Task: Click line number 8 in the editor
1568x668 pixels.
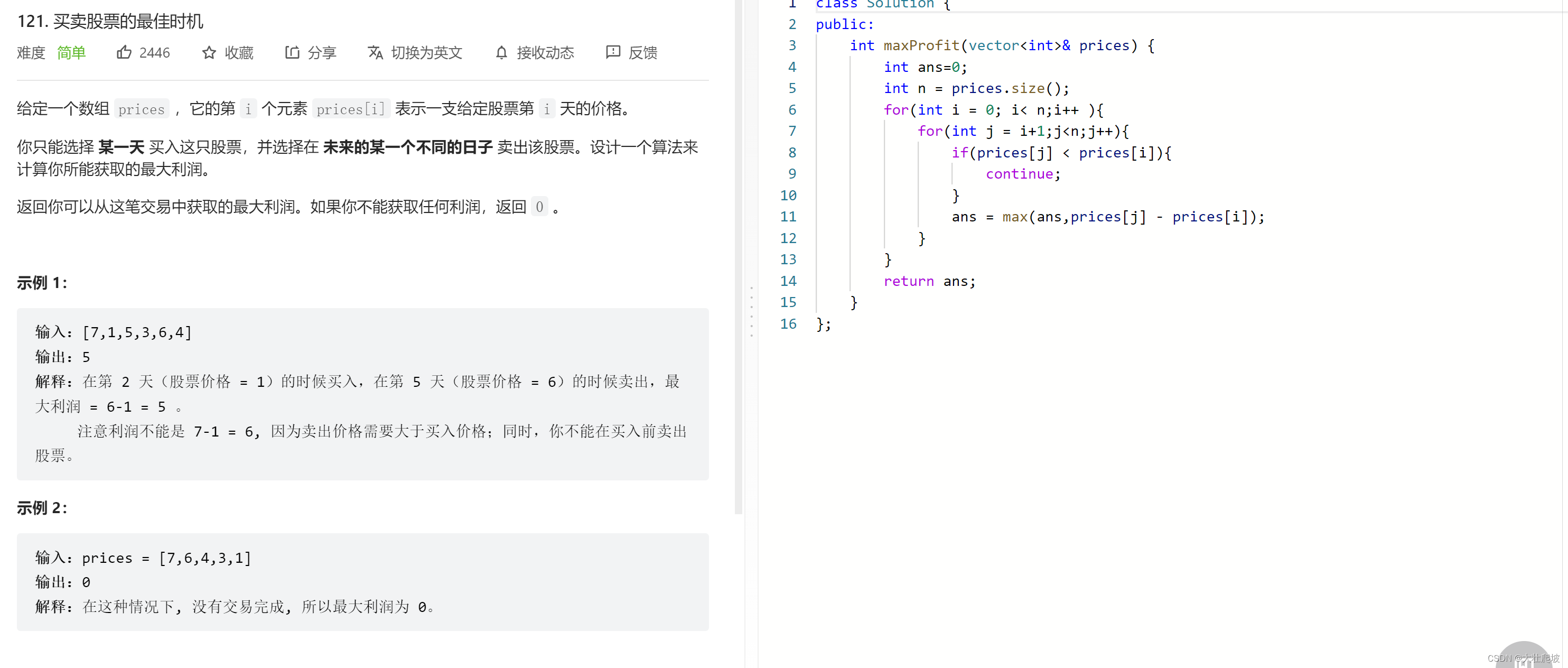Action: point(792,153)
